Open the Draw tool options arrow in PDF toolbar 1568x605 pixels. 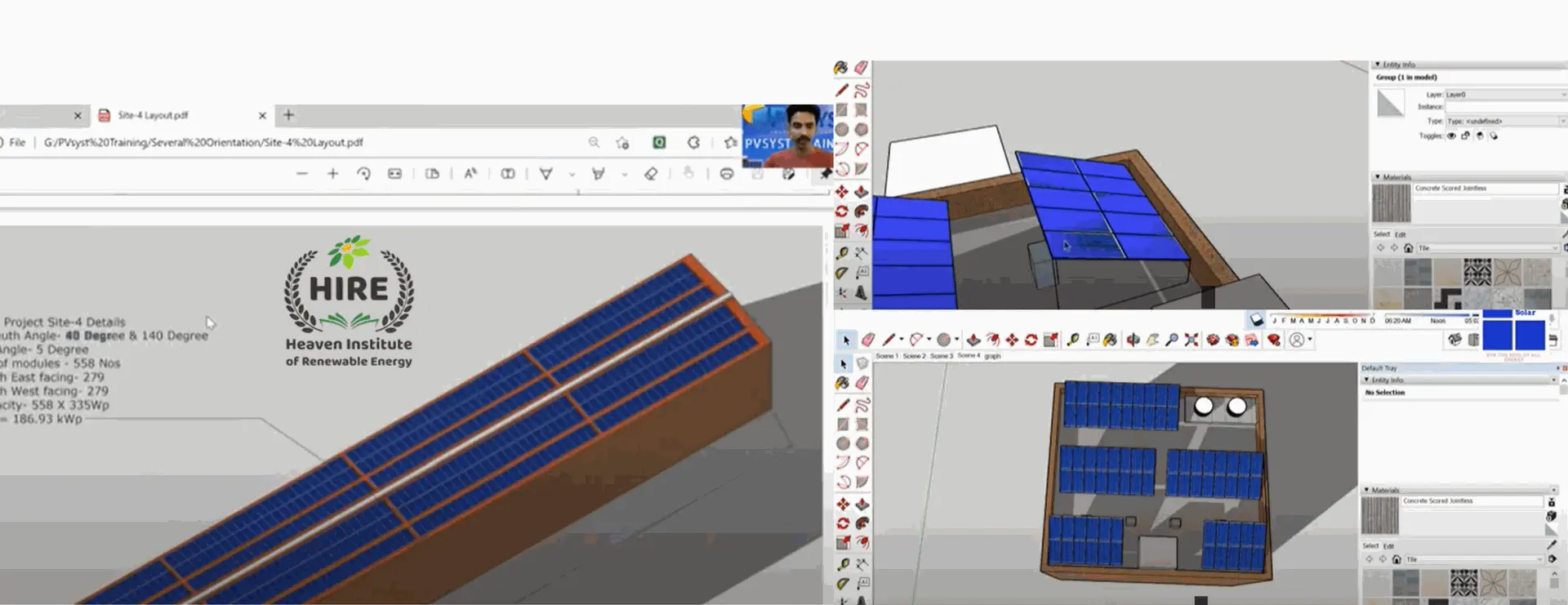tap(572, 174)
